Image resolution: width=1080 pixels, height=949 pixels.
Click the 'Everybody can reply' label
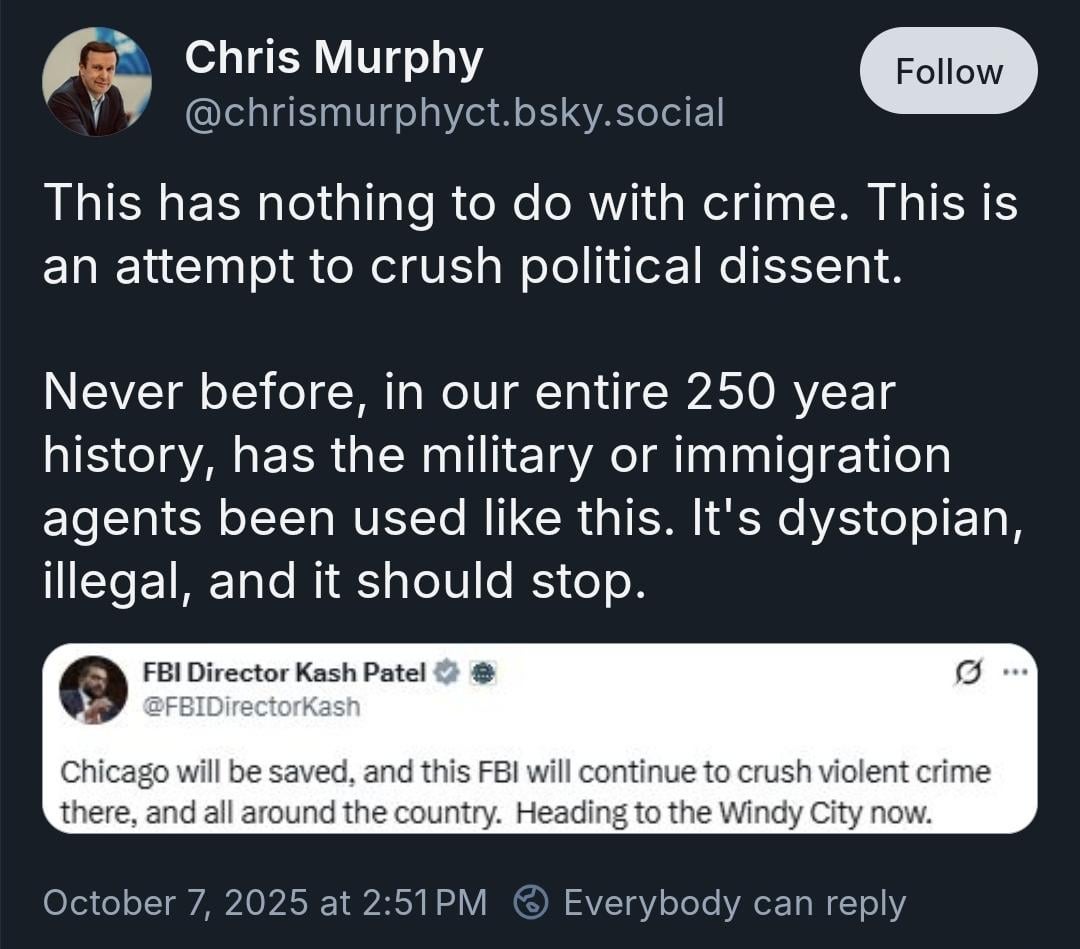click(x=735, y=902)
